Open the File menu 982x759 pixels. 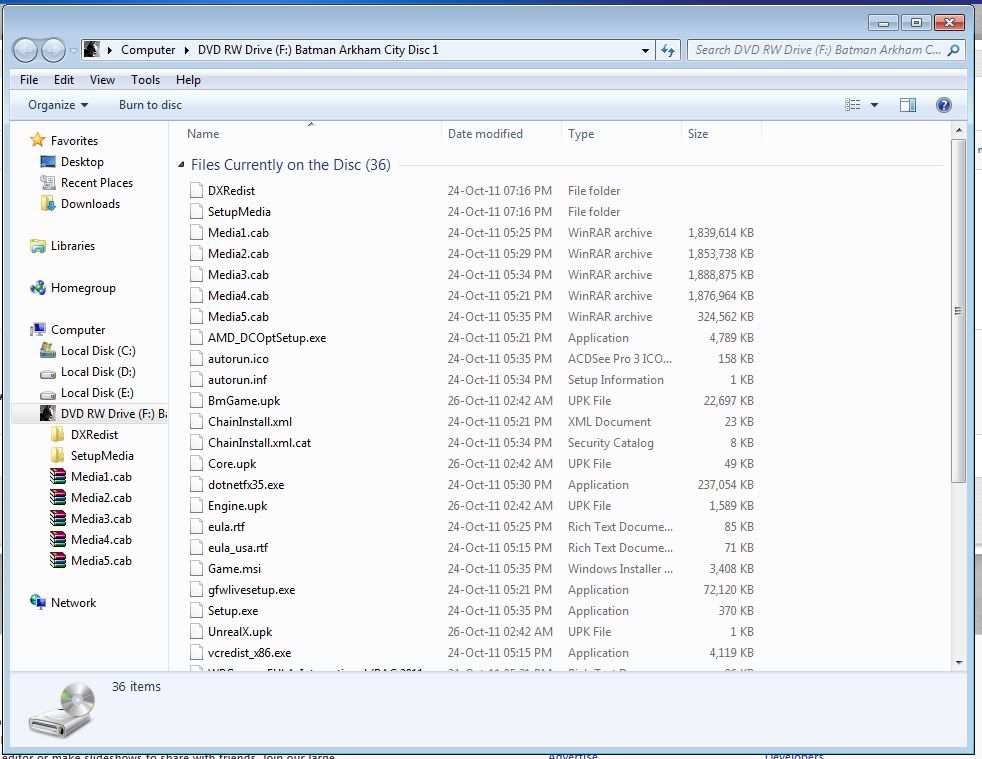29,80
